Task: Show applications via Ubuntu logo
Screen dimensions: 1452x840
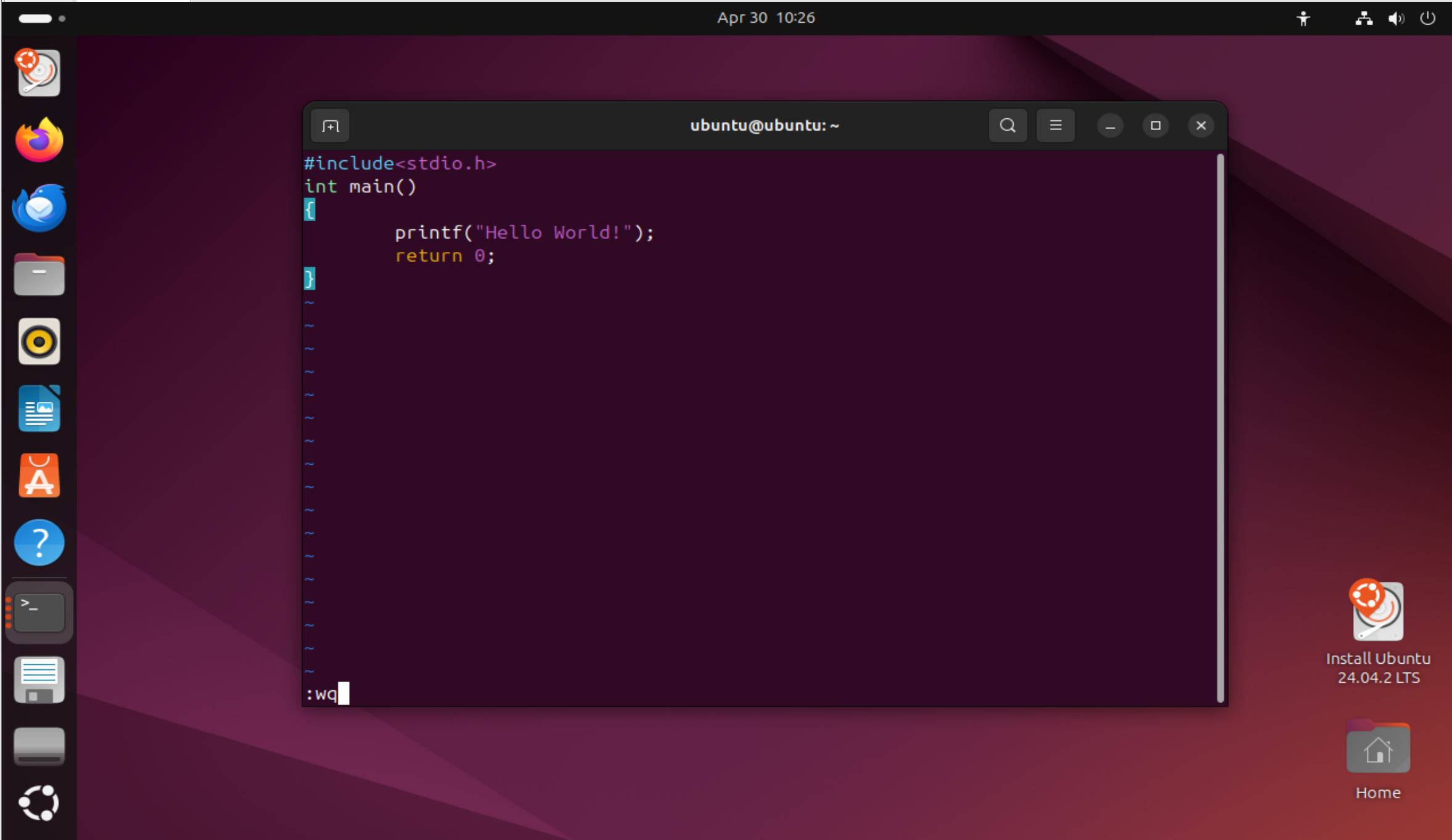Action: click(39, 802)
